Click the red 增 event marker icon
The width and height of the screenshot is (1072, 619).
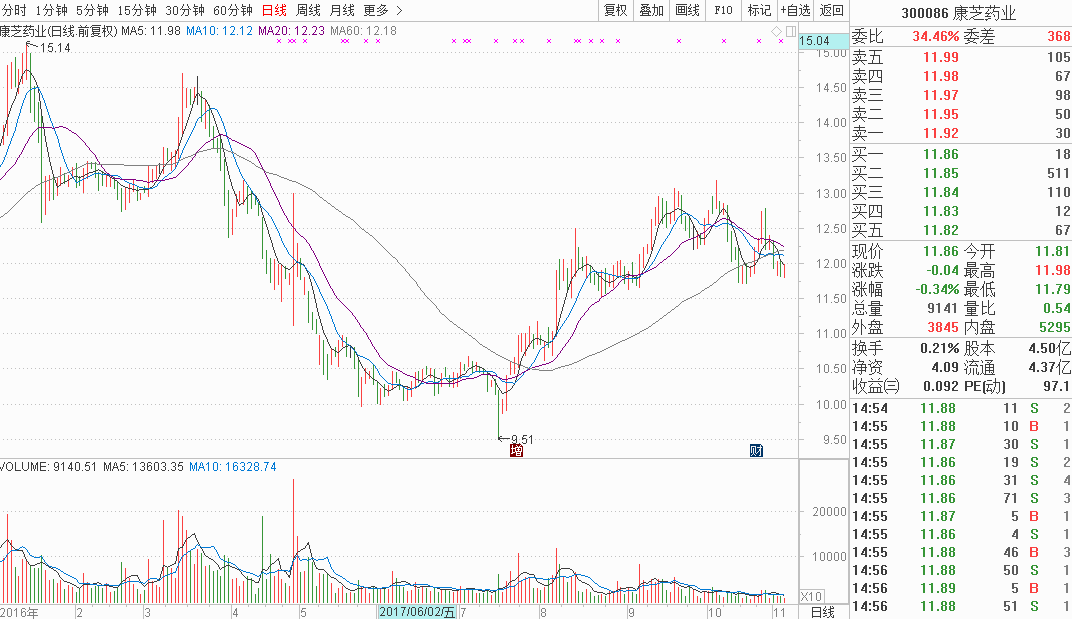click(x=516, y=450)
